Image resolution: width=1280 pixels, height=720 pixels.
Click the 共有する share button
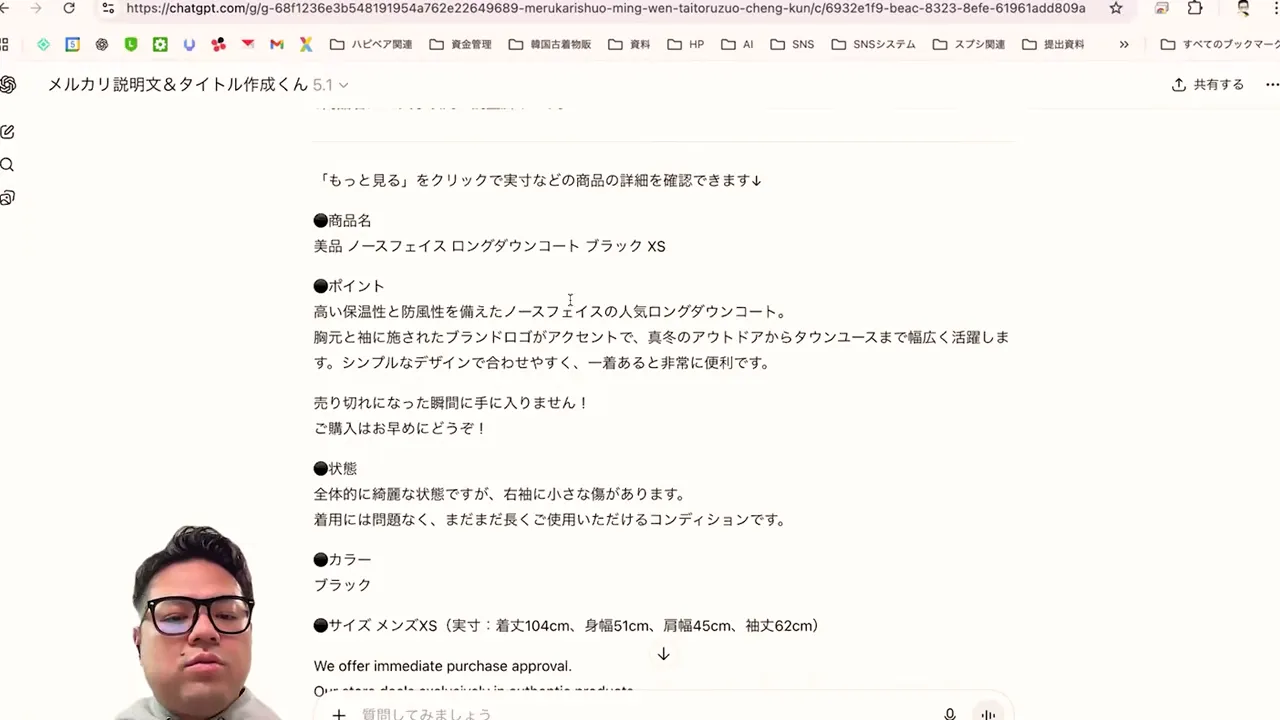coord(1208,85)
